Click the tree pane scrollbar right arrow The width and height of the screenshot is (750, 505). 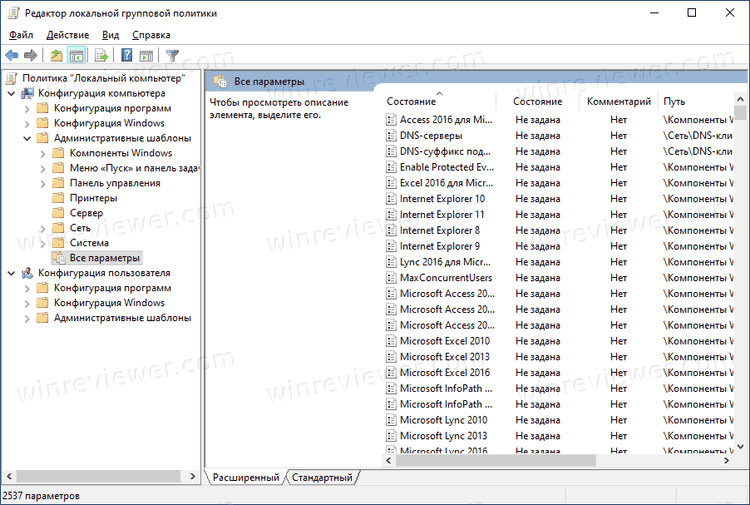click(x=192, y=476)
